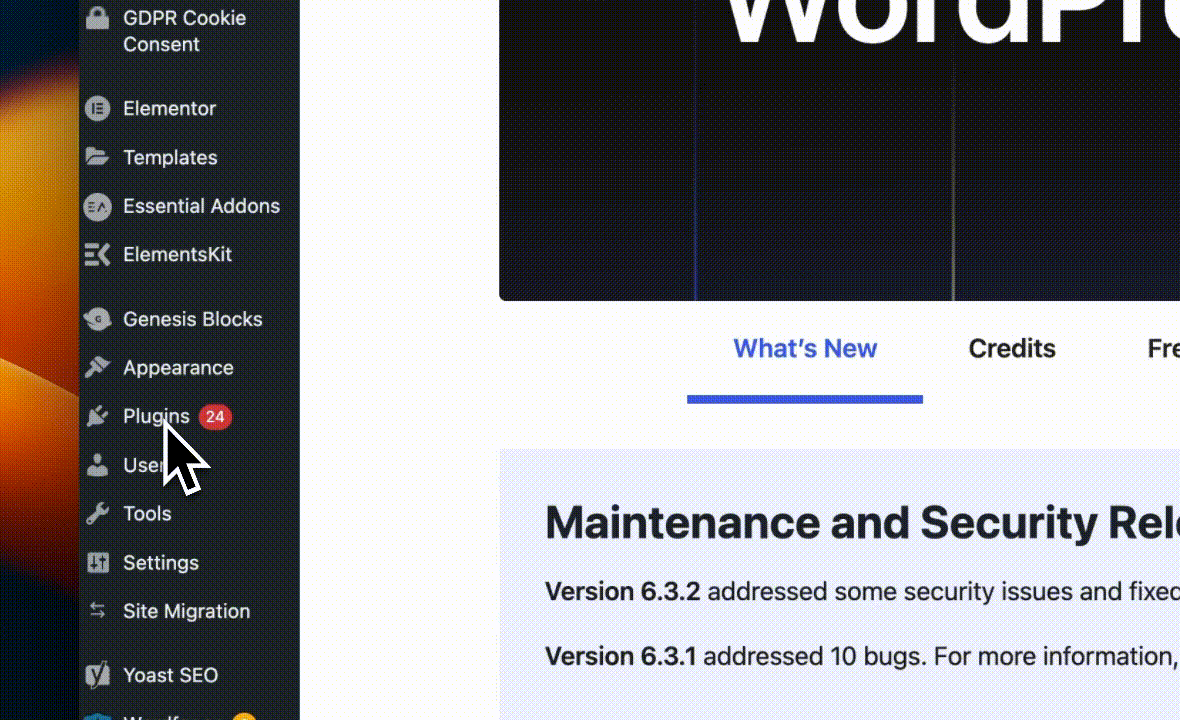Open the Plugins menu label
This screenshot has height=720, width=1180.
tap(157, 417)
